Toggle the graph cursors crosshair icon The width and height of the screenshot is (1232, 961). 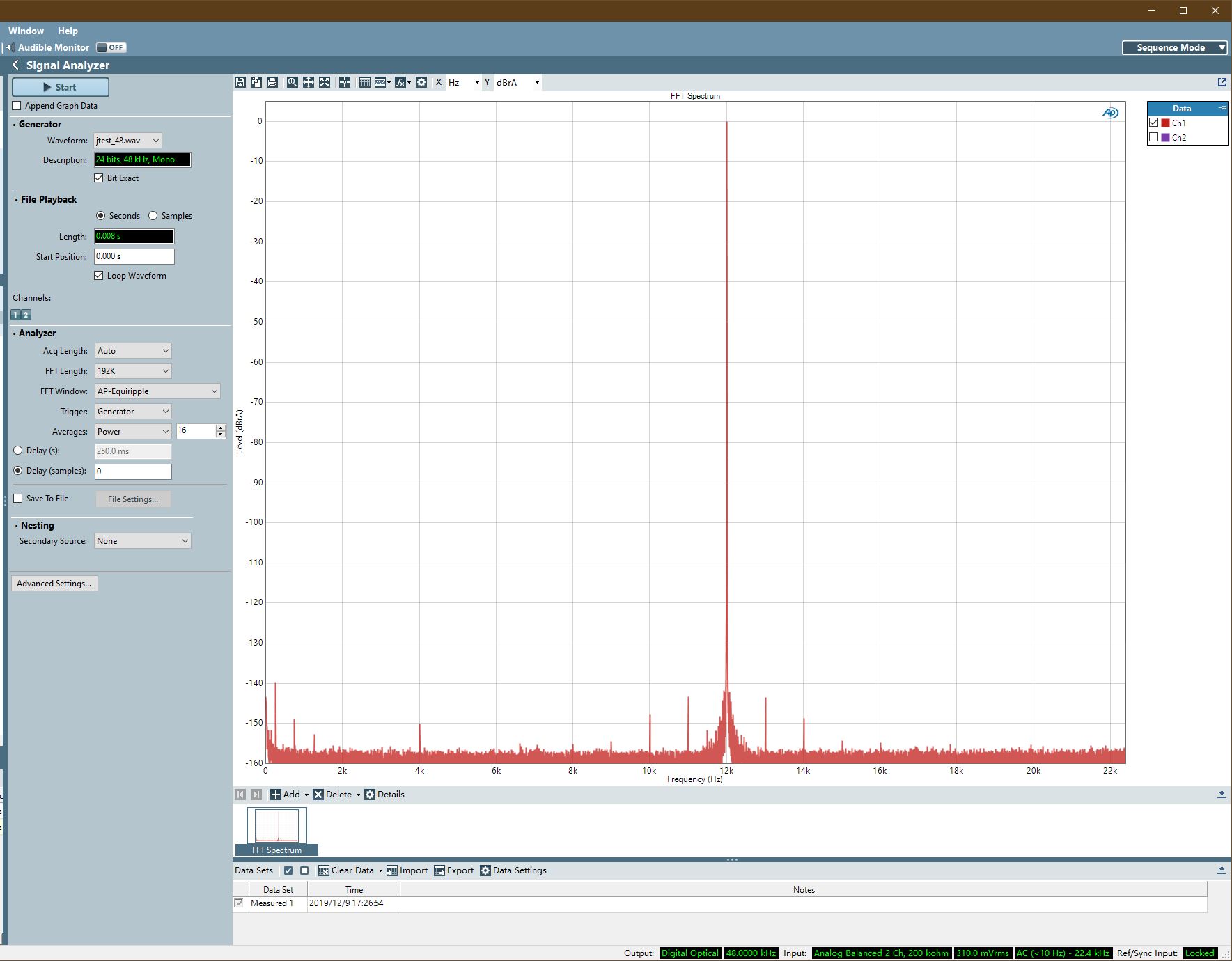[x=345, y=82]
